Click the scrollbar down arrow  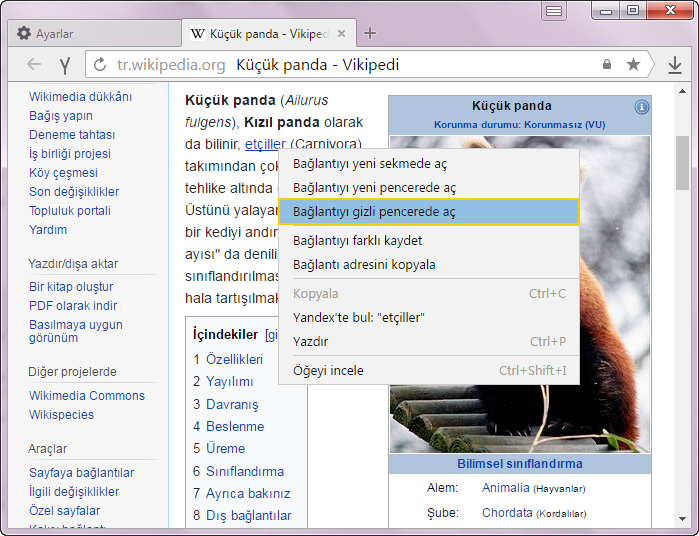[682, 519]
